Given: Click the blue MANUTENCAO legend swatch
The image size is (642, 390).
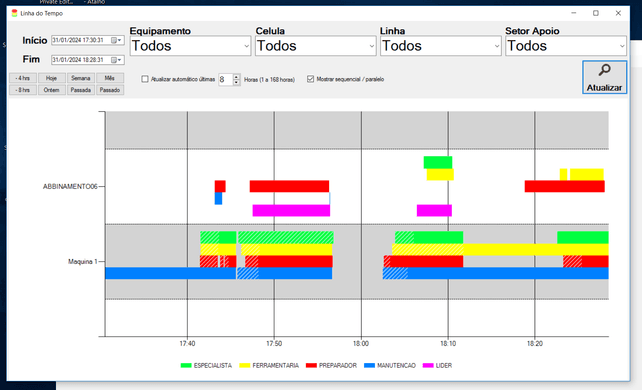Looking at the screenshot, I should (369, 365).
